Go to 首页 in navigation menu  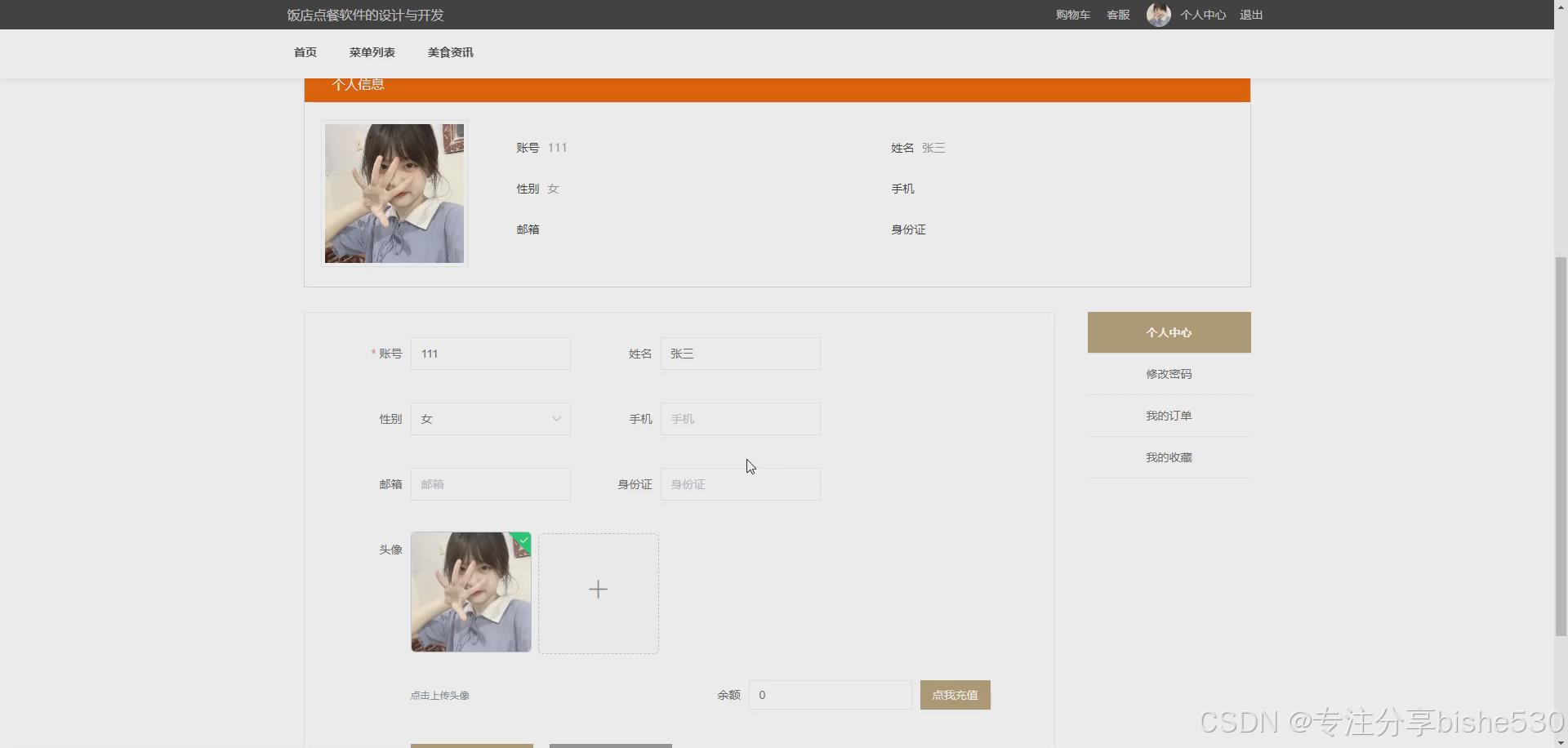tap(305, 52)
